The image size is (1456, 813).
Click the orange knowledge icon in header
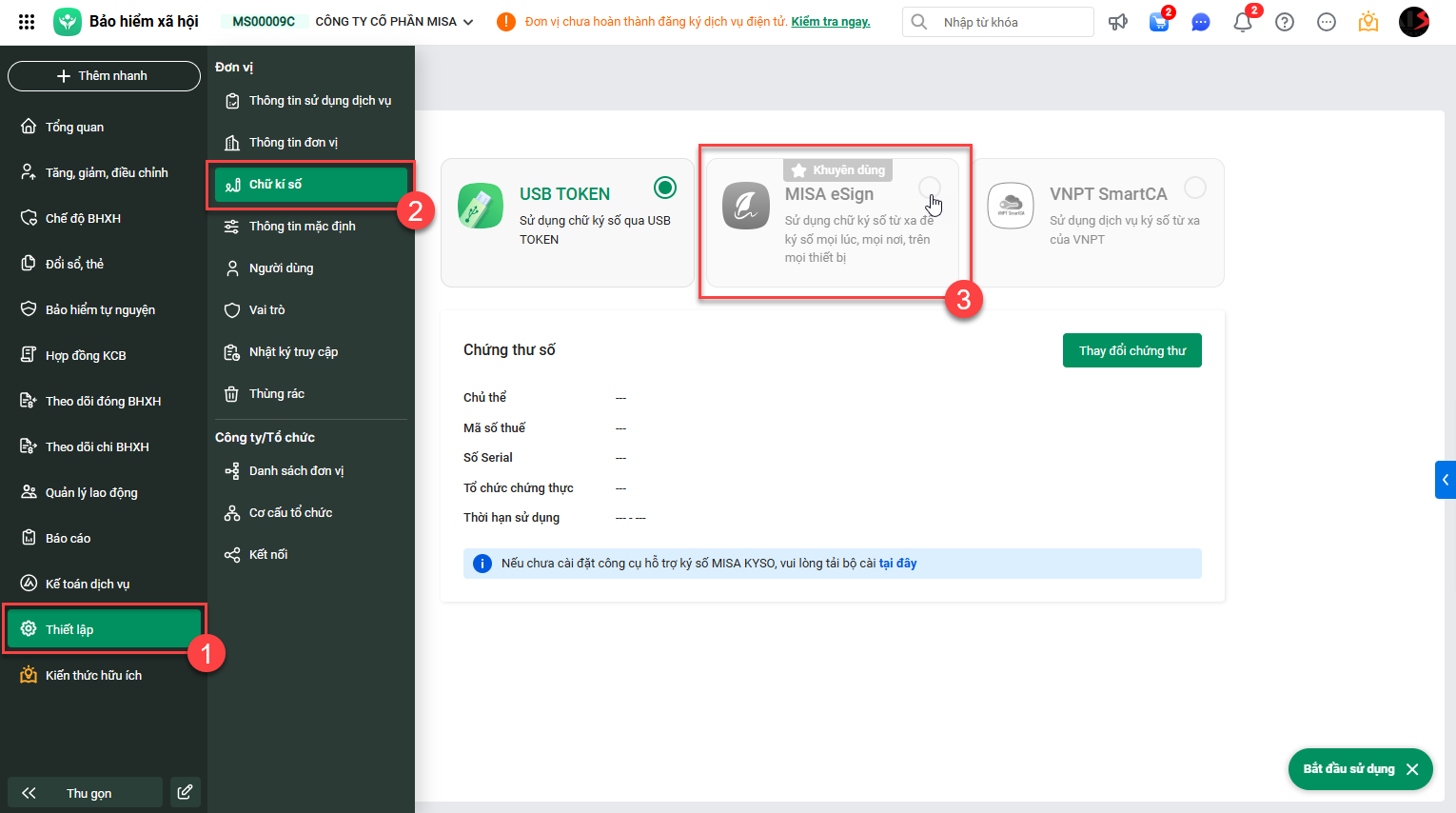click(1368, 22)
